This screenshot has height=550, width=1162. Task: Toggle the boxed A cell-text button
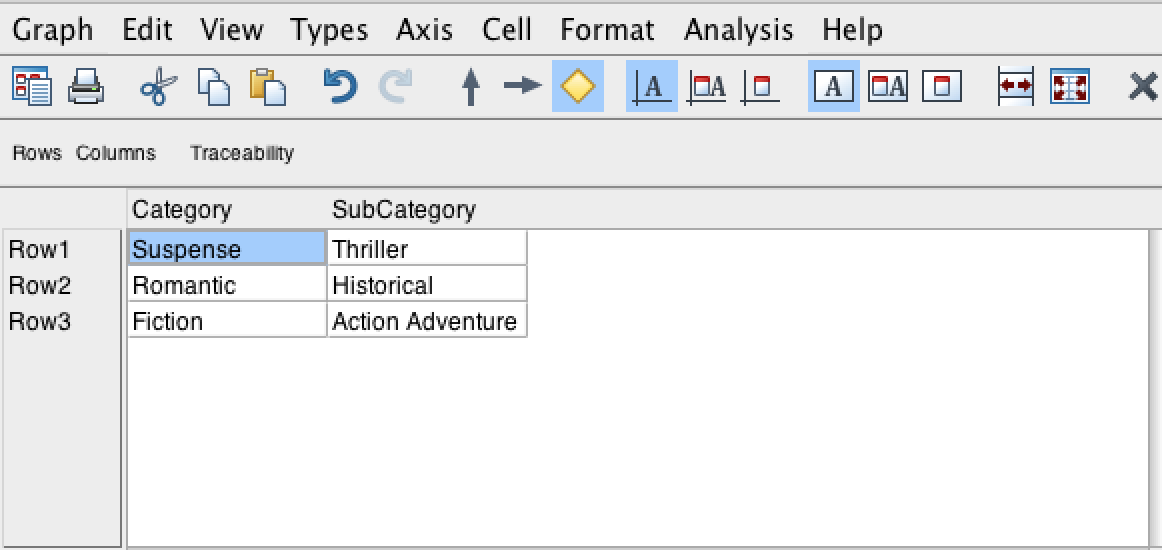[x=834, y=87]
